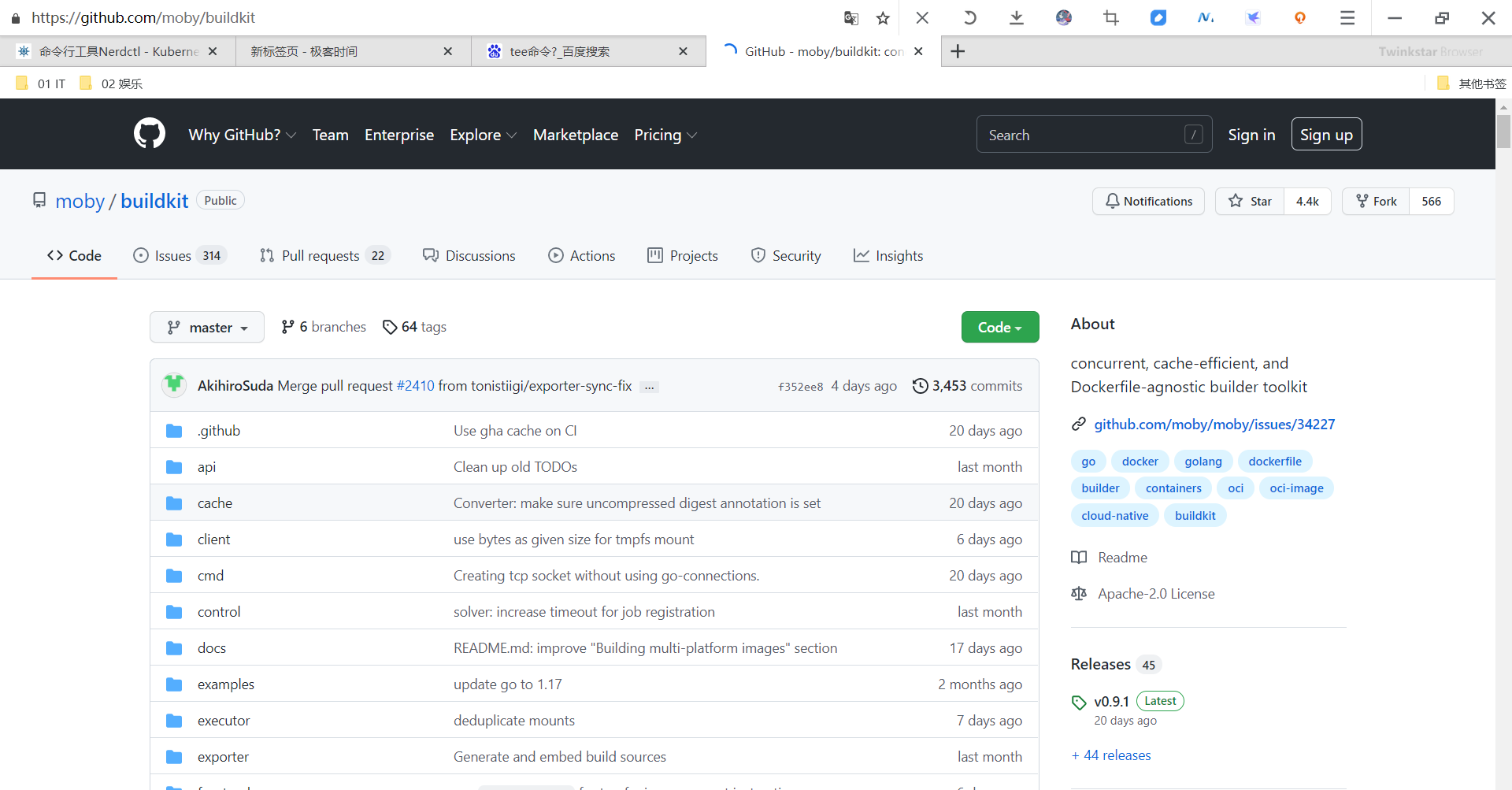Click the Readme book icon

pyautogui.click(x=1079, y=558)
